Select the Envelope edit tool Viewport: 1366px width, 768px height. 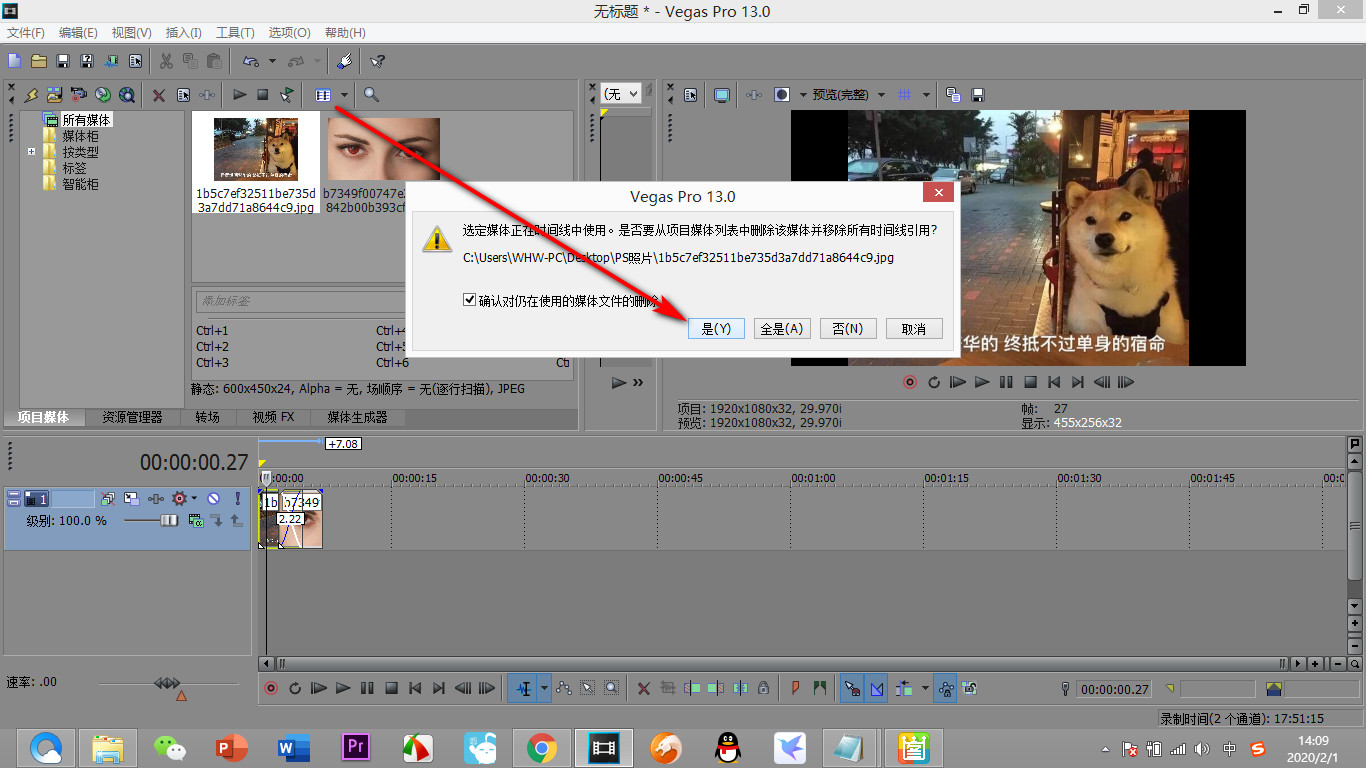point(563,688)
